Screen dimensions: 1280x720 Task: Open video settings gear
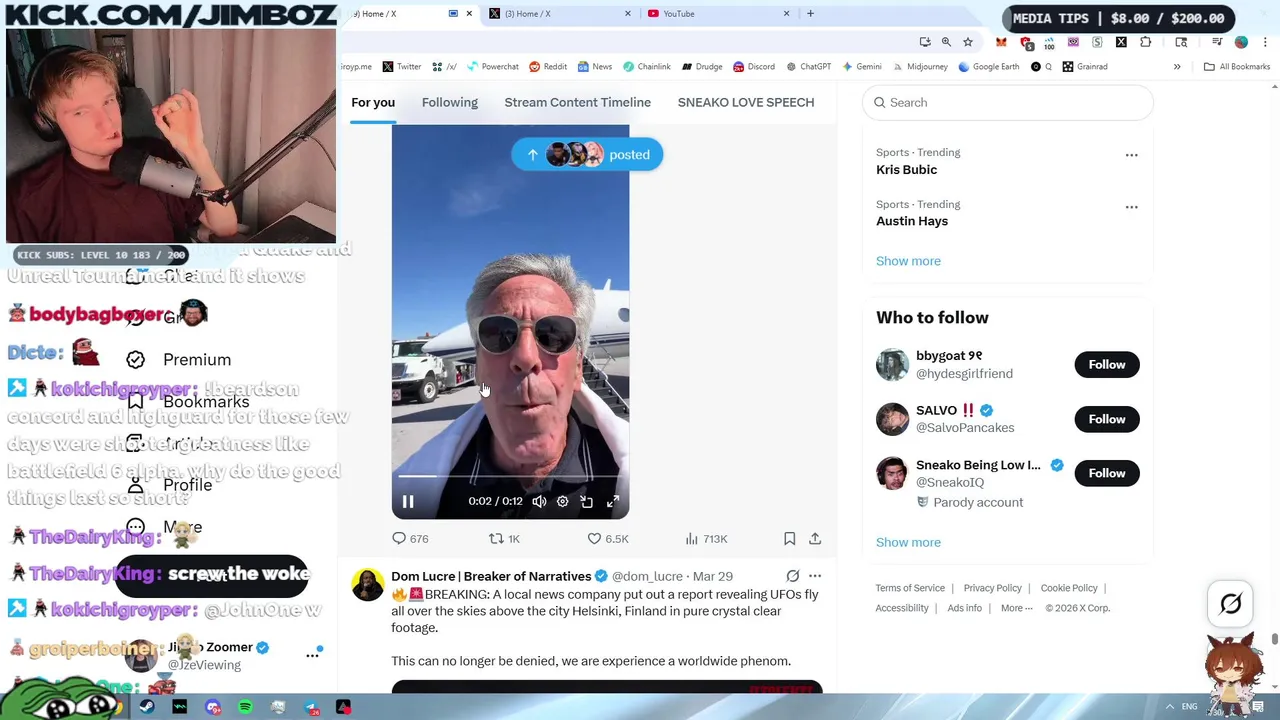(x=562, y=501)
